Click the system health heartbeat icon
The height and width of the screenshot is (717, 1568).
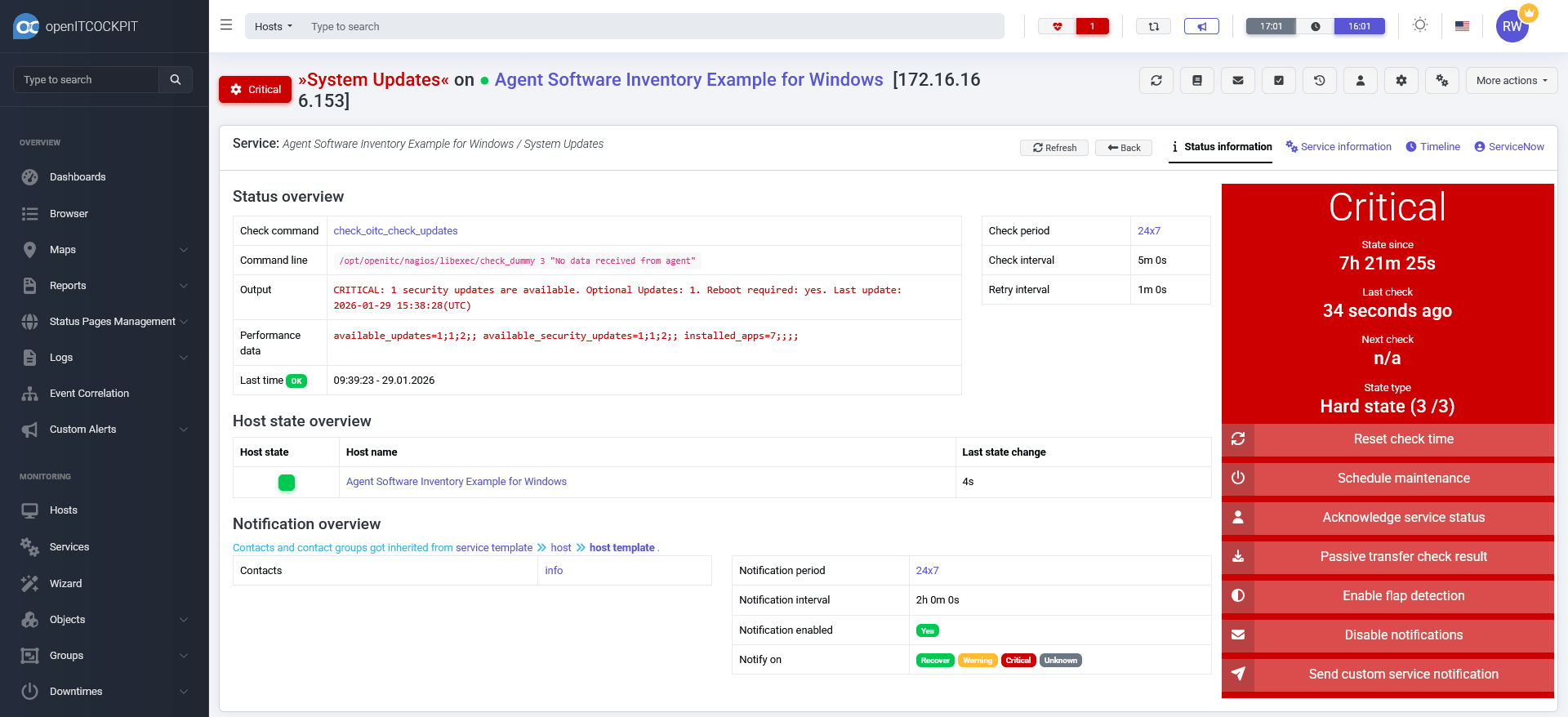(1057, 27)
